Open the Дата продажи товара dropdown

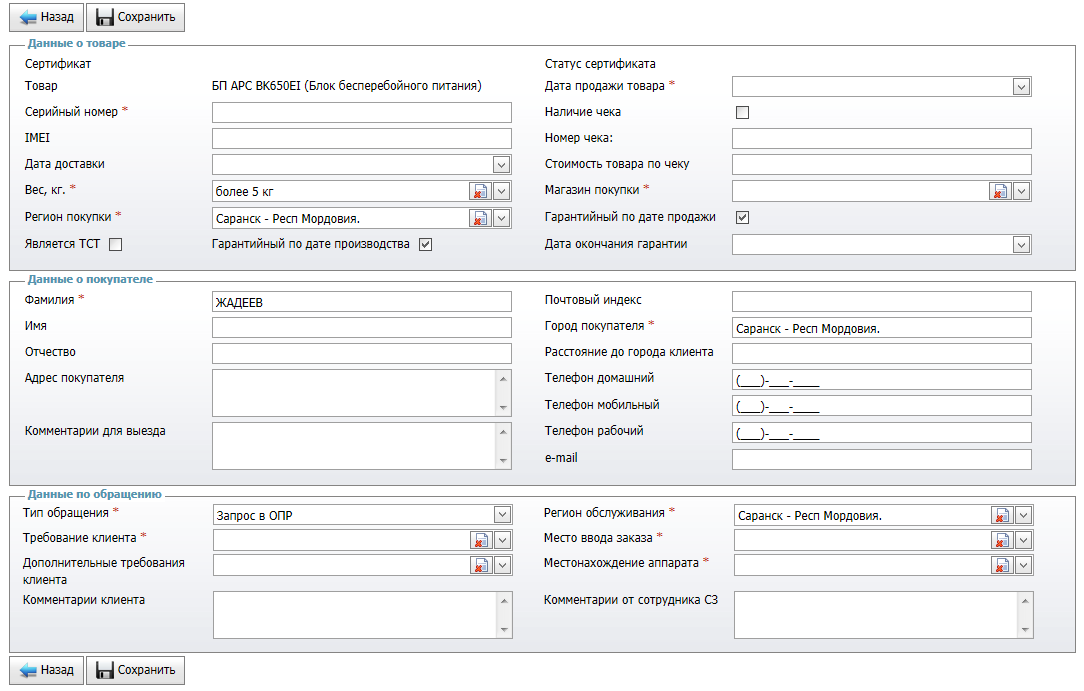tap(1021, 86)
